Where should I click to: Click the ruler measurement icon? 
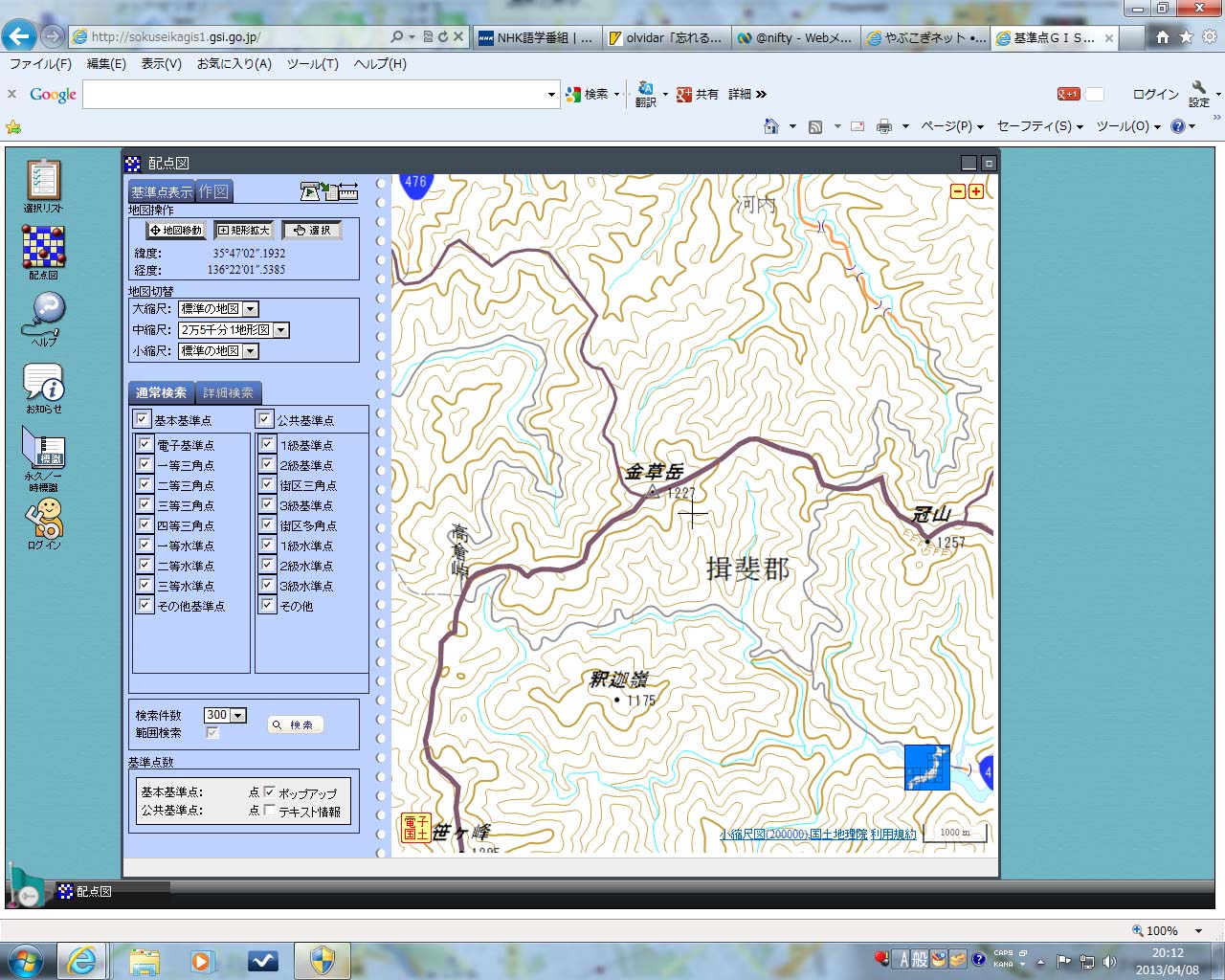(348, 191)
